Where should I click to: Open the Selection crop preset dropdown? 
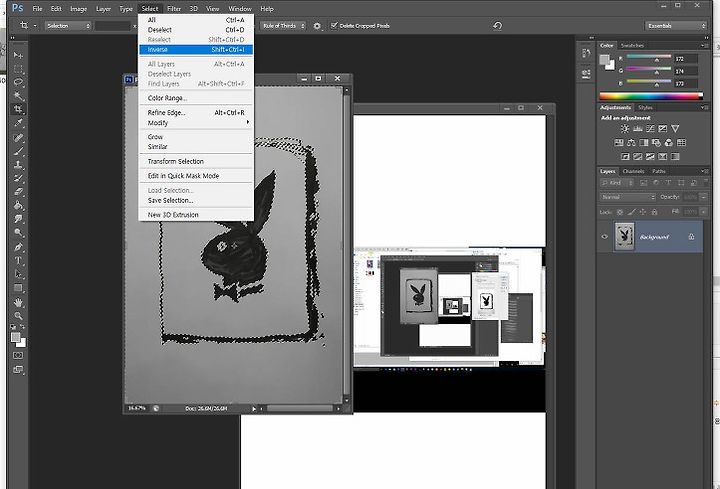tap(68, 26)
